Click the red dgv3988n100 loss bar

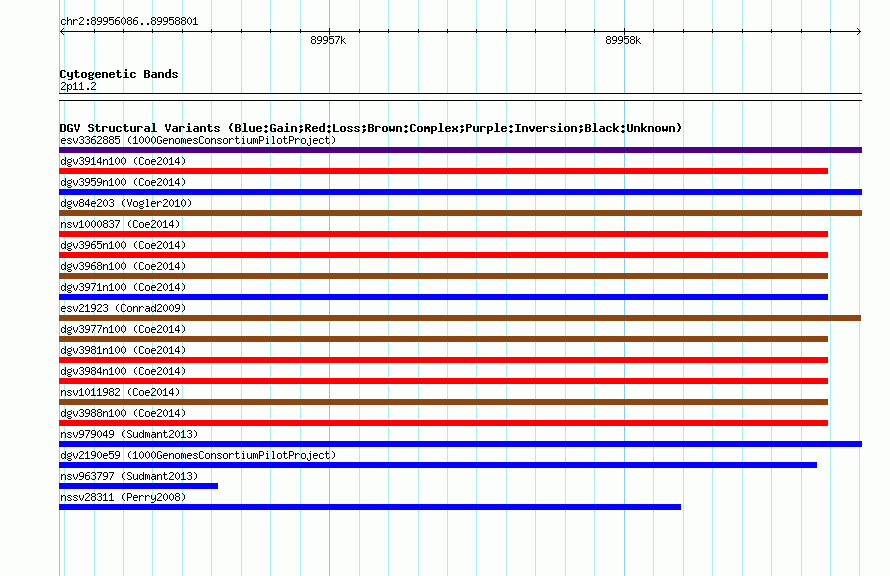point(443,423)
